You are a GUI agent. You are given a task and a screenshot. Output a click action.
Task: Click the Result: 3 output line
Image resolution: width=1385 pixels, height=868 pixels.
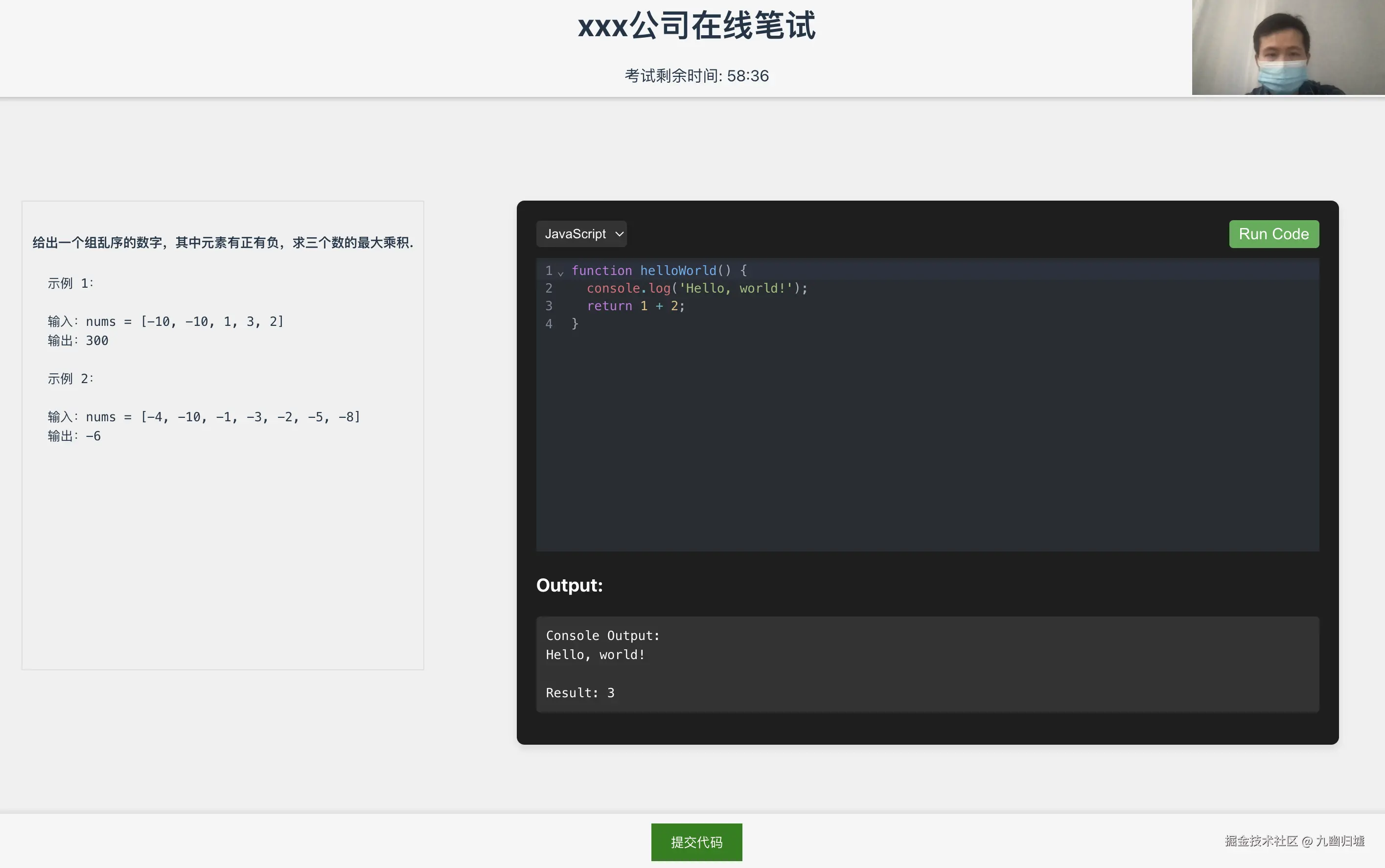[580, 693]
